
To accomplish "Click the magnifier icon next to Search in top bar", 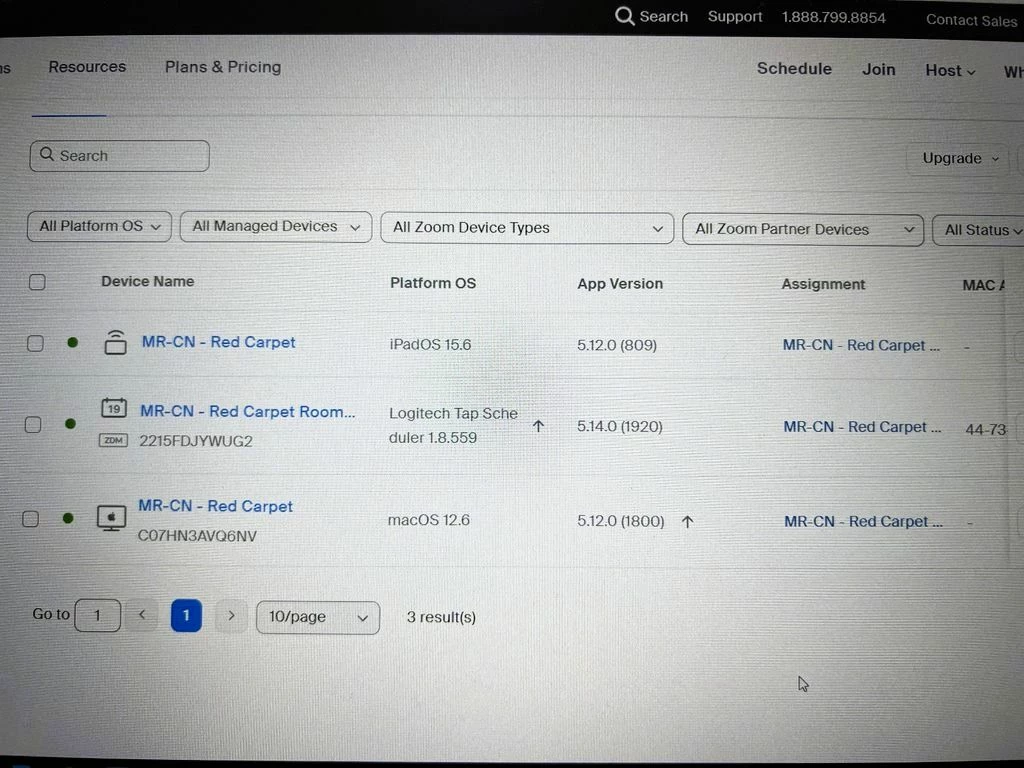I will click(624, 16).
